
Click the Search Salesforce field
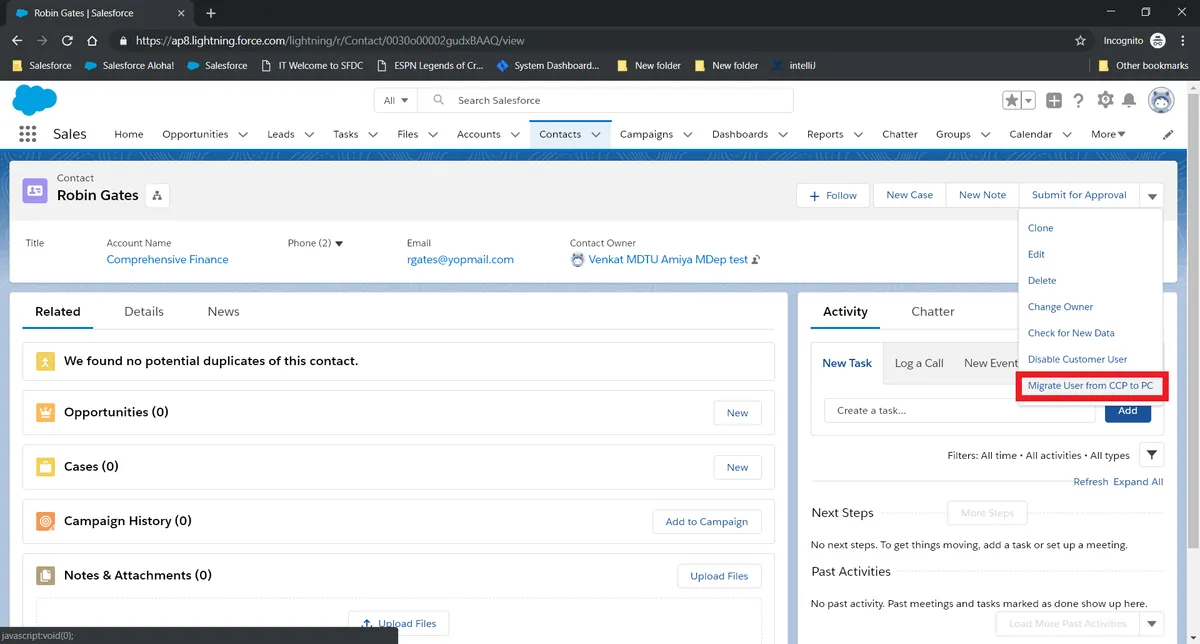tap(606, 100)
